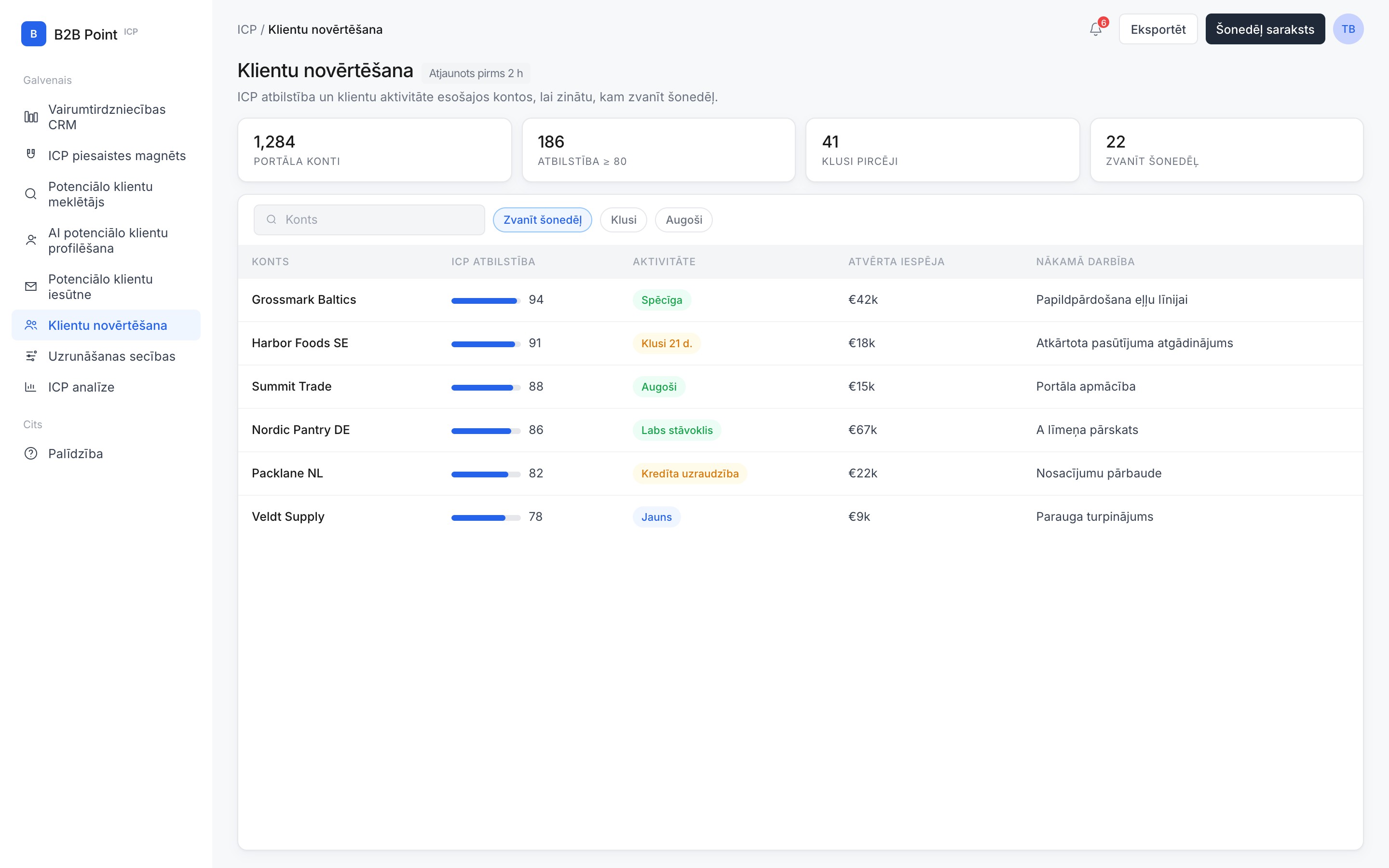Click the Jauns badge
The width and height of the screenshot is (1389, 868).
tap(656, 516)
